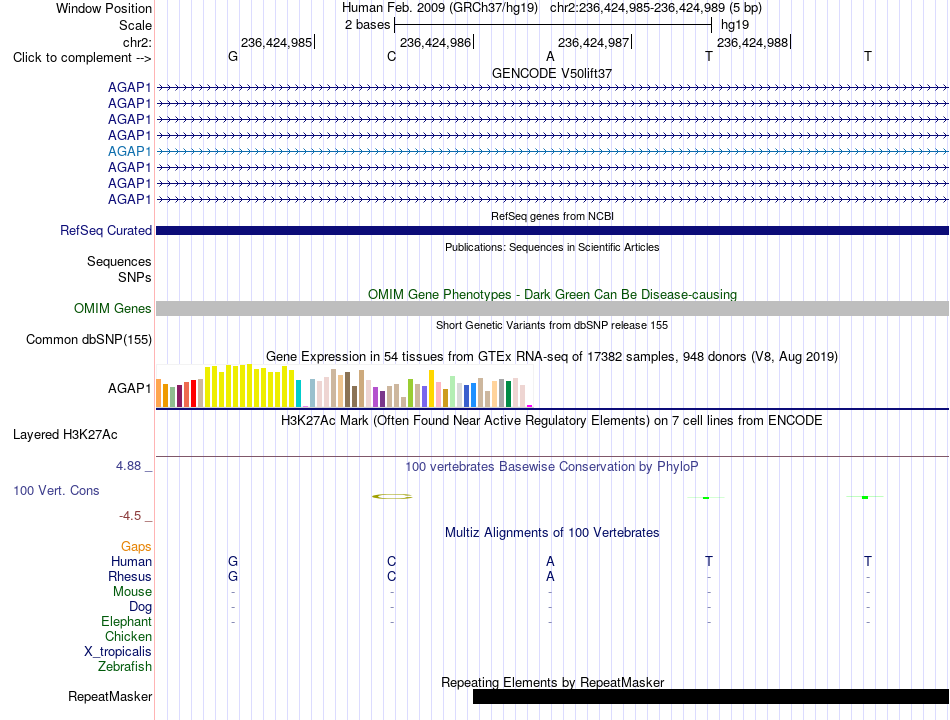Click the Human Feb. 2009 (GRCh37/hg19) assembly text
950x720 pixels.
(440, 8)
